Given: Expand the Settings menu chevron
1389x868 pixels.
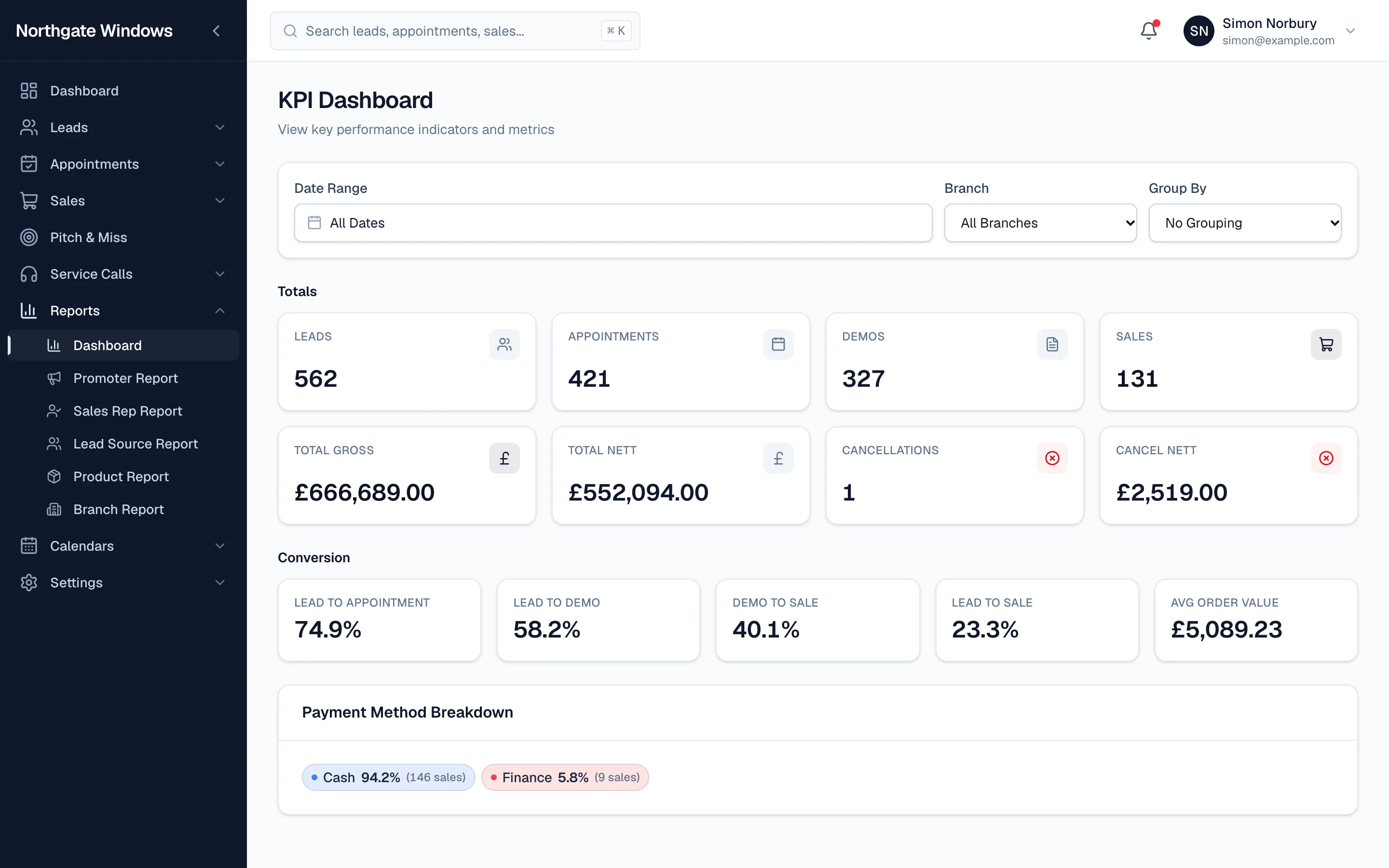Looking at the screenshot, I should coord(220,583).
